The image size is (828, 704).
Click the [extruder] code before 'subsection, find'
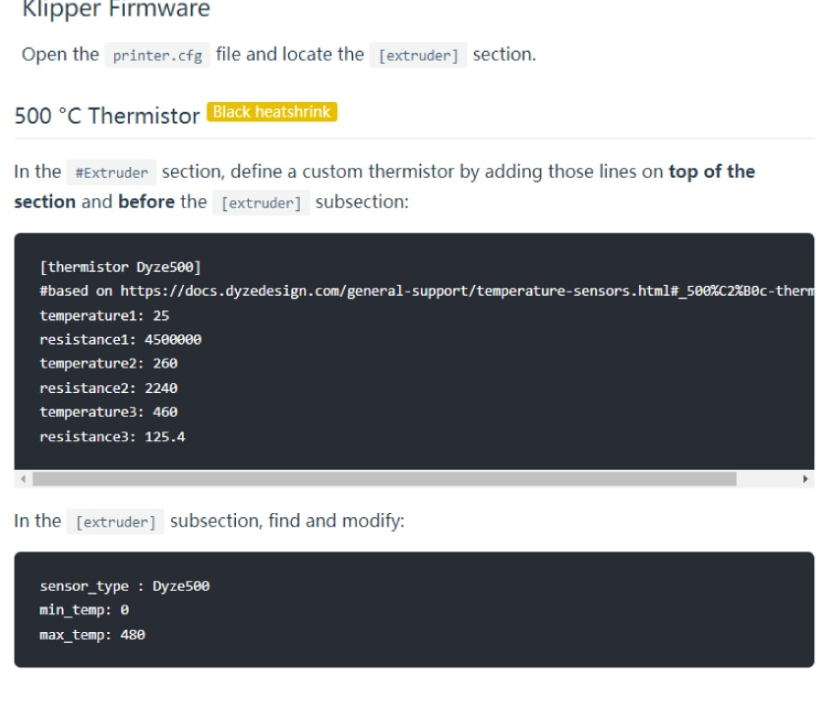pyautogui.click(x=115, y=522)
